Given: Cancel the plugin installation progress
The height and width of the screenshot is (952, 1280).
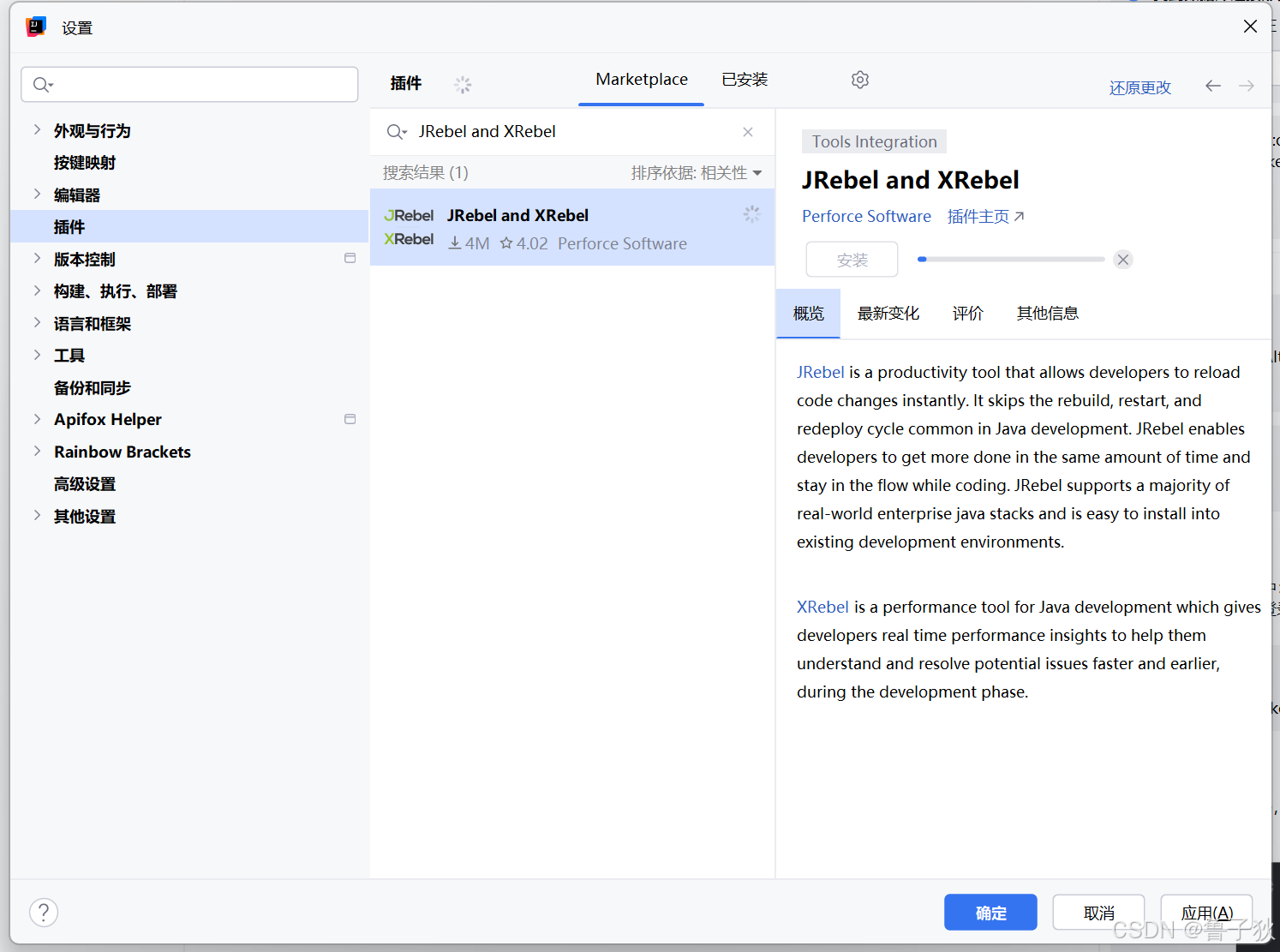Looking at the screenshot, I should [x=1123, y=260].
